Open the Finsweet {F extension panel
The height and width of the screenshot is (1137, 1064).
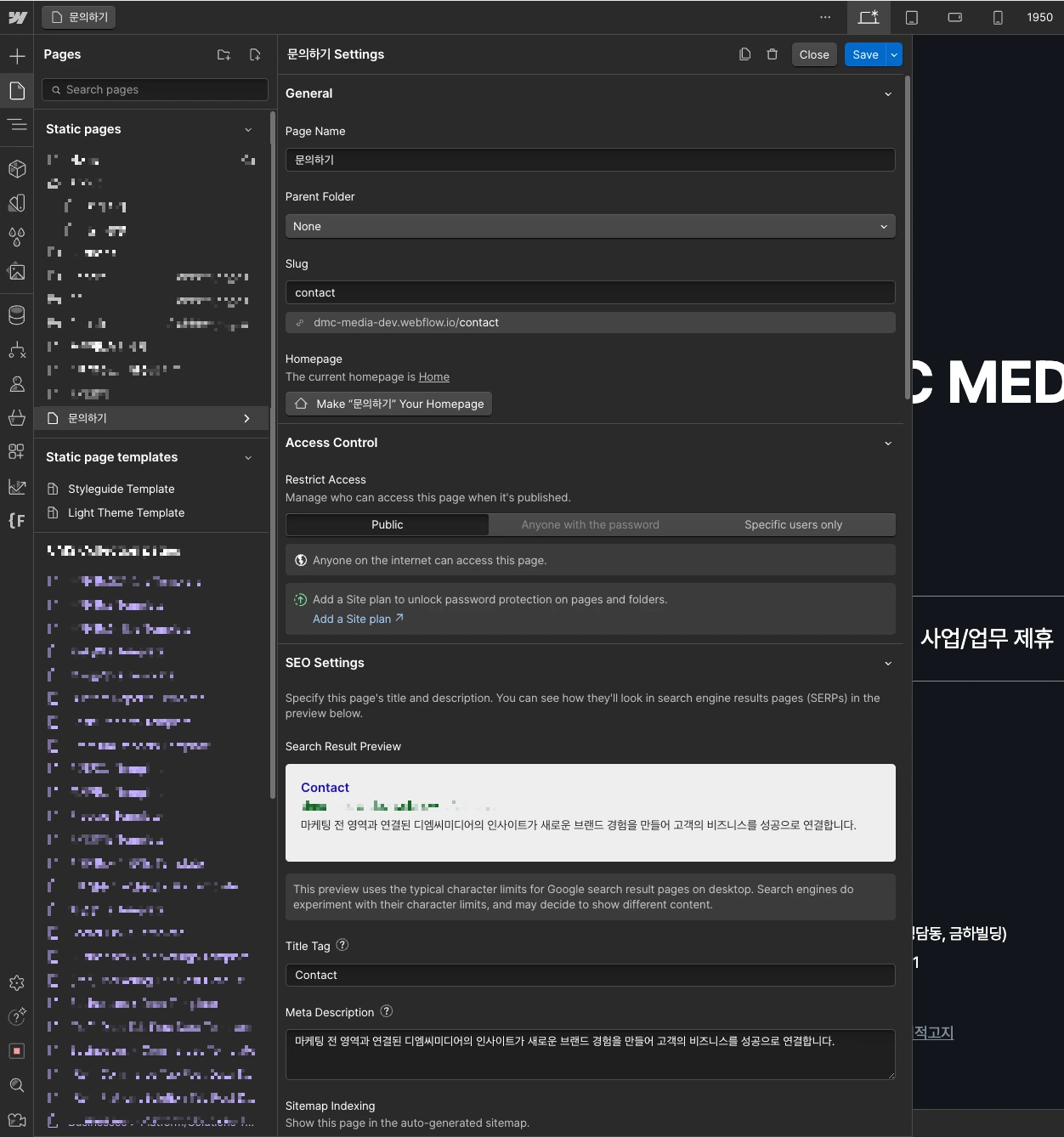click(x=17, y=520)
